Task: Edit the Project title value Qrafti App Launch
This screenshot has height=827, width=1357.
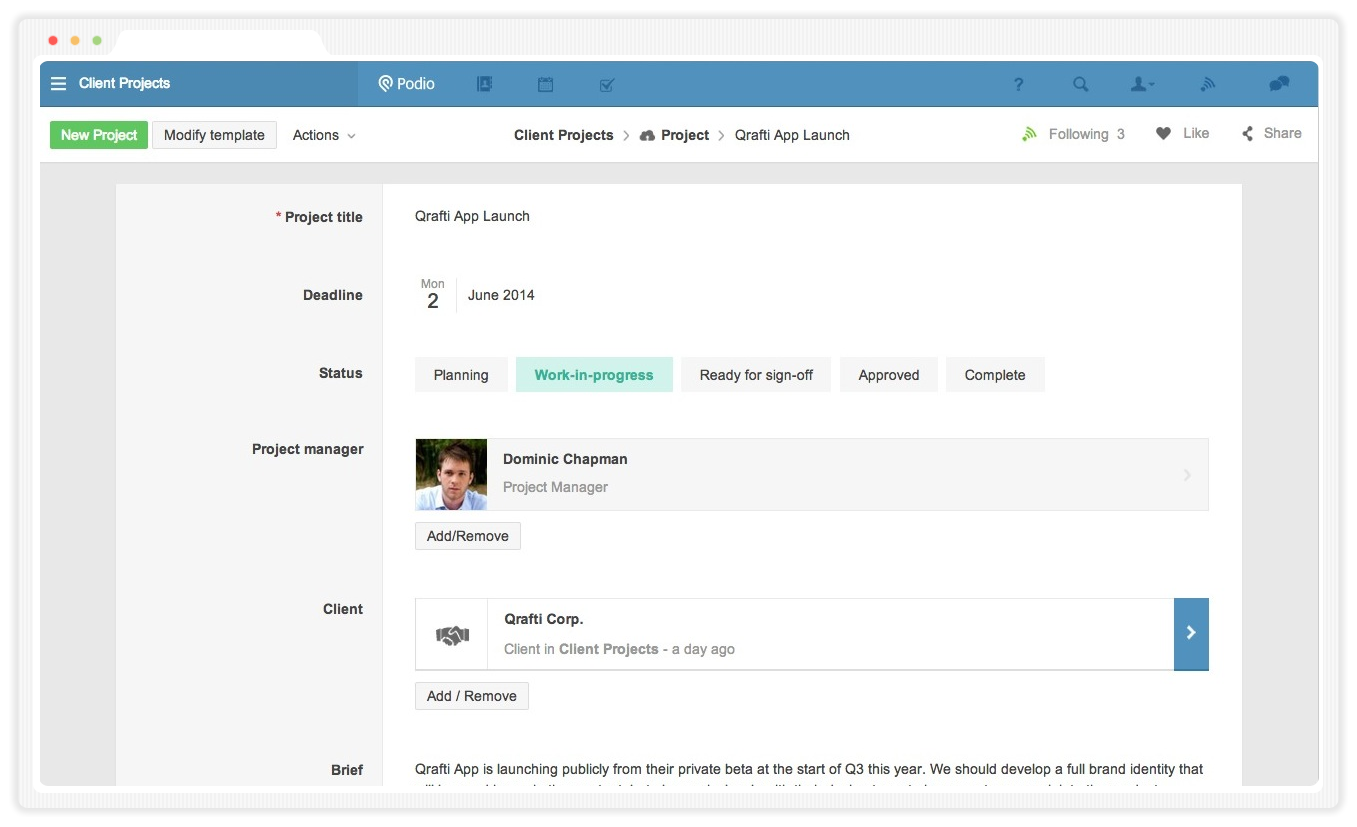Action: point(472,216)
